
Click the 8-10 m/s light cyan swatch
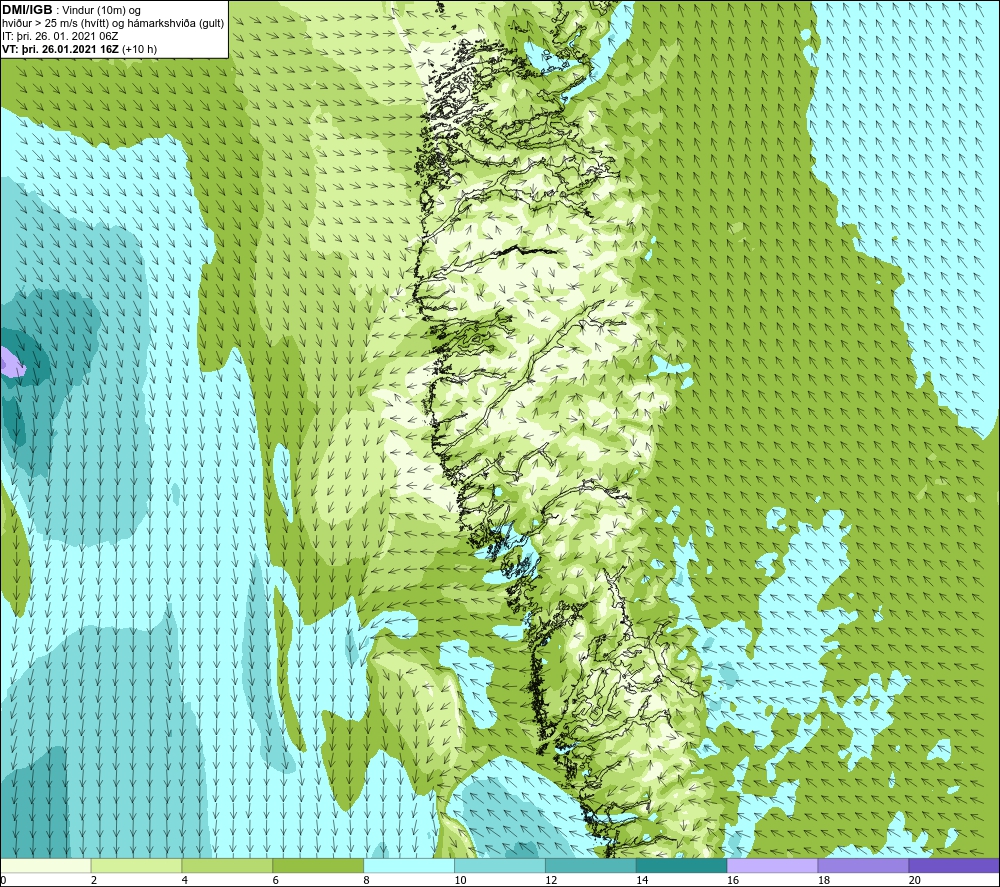(x=409, y=865)
